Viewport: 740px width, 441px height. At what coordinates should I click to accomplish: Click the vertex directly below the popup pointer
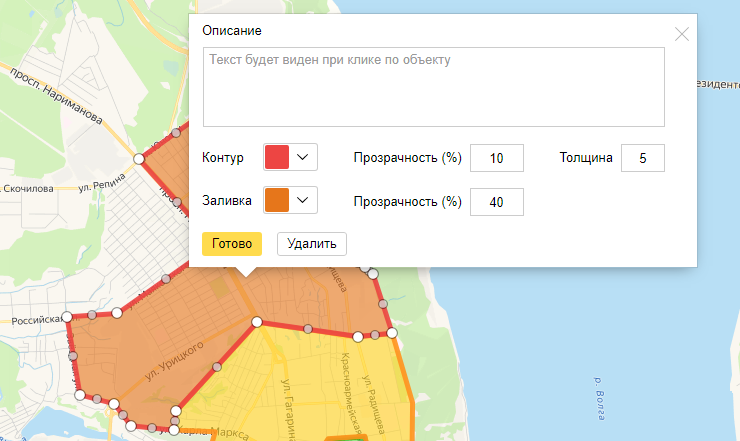pos(257,322)
